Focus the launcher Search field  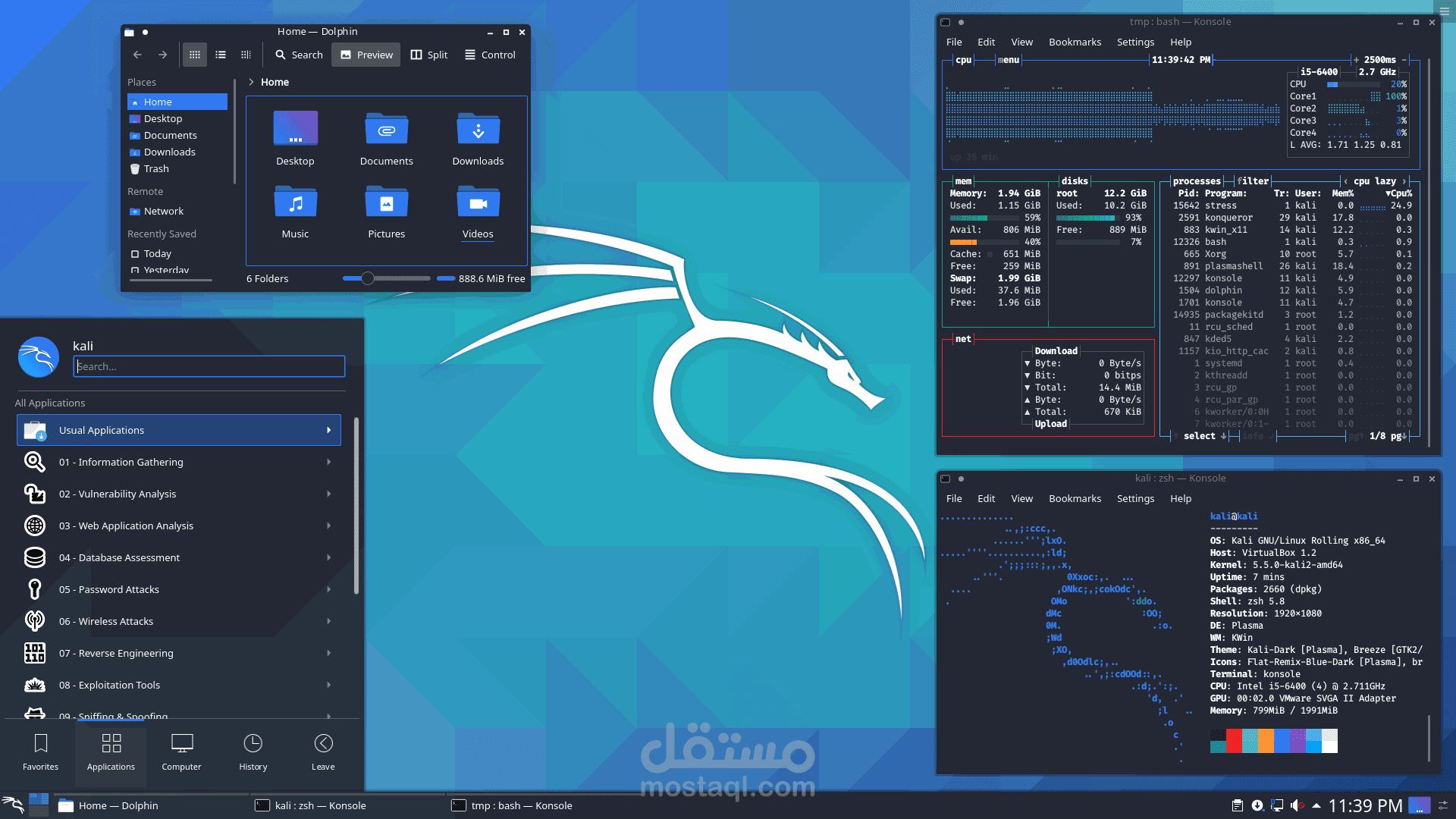coord(209,366)
